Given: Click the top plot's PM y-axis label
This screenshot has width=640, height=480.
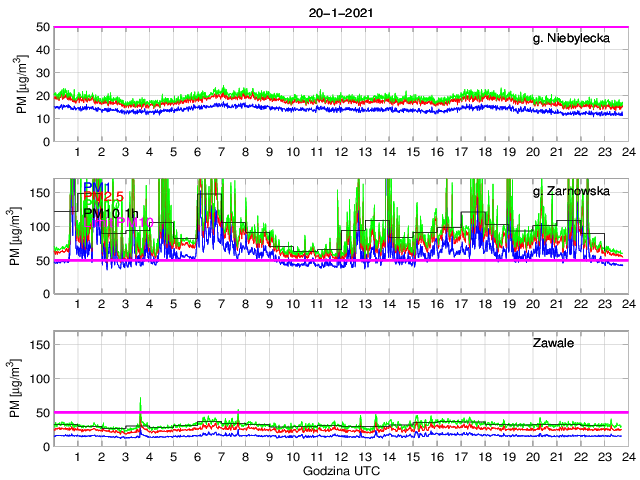Looking at the screenshot, I should tap(22, 84).
